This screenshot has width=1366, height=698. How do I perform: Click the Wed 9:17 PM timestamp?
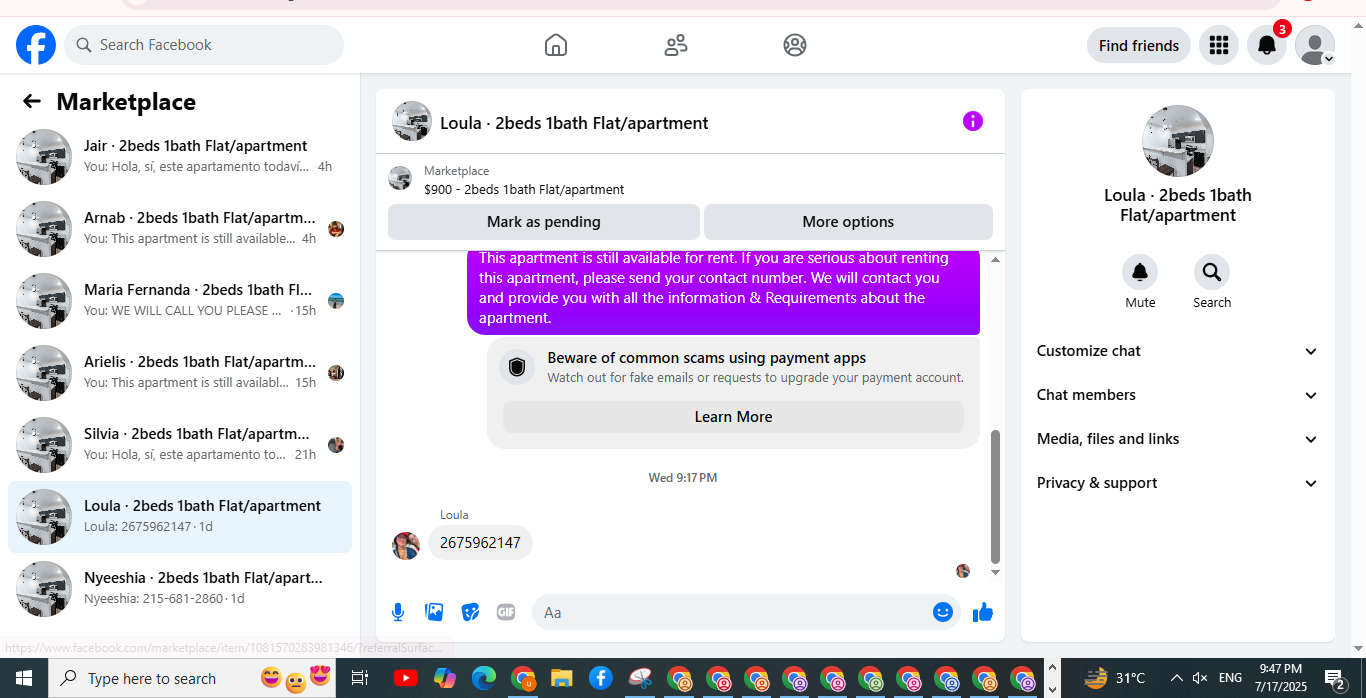(683, 478)
